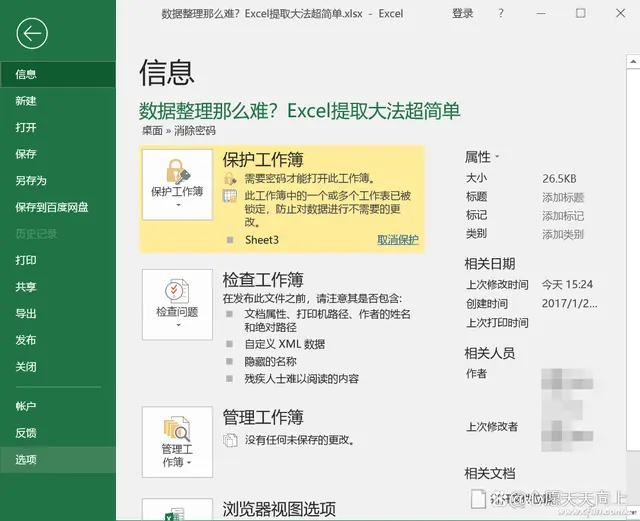
Task: Click 添加类别 to add a category
Action: (563, 234)
